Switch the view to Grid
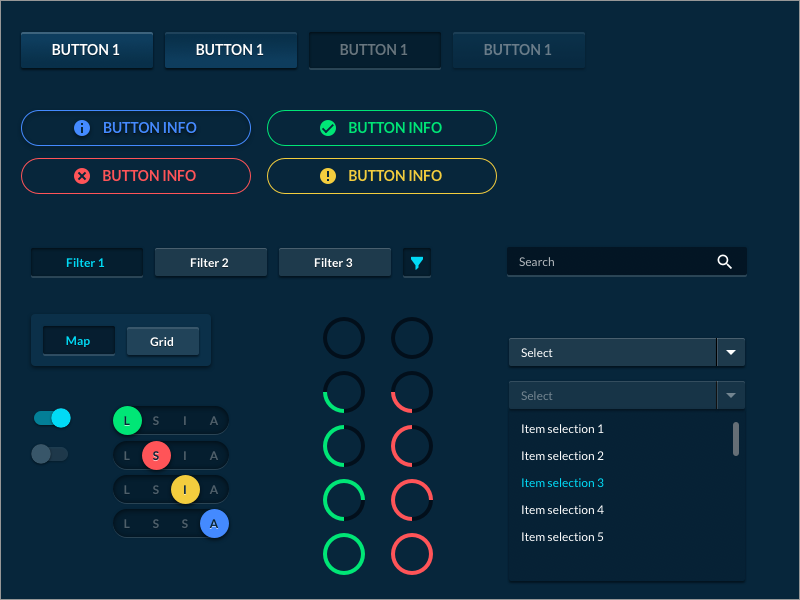The image size is (800, 600). pos(162,341)
